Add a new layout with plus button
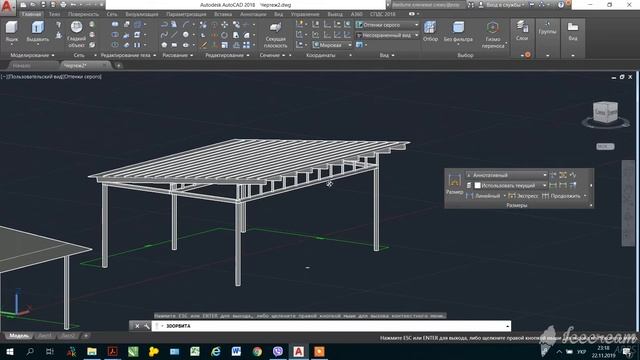The height and width of the screenshot is (360, 640). tap(86, 336)
